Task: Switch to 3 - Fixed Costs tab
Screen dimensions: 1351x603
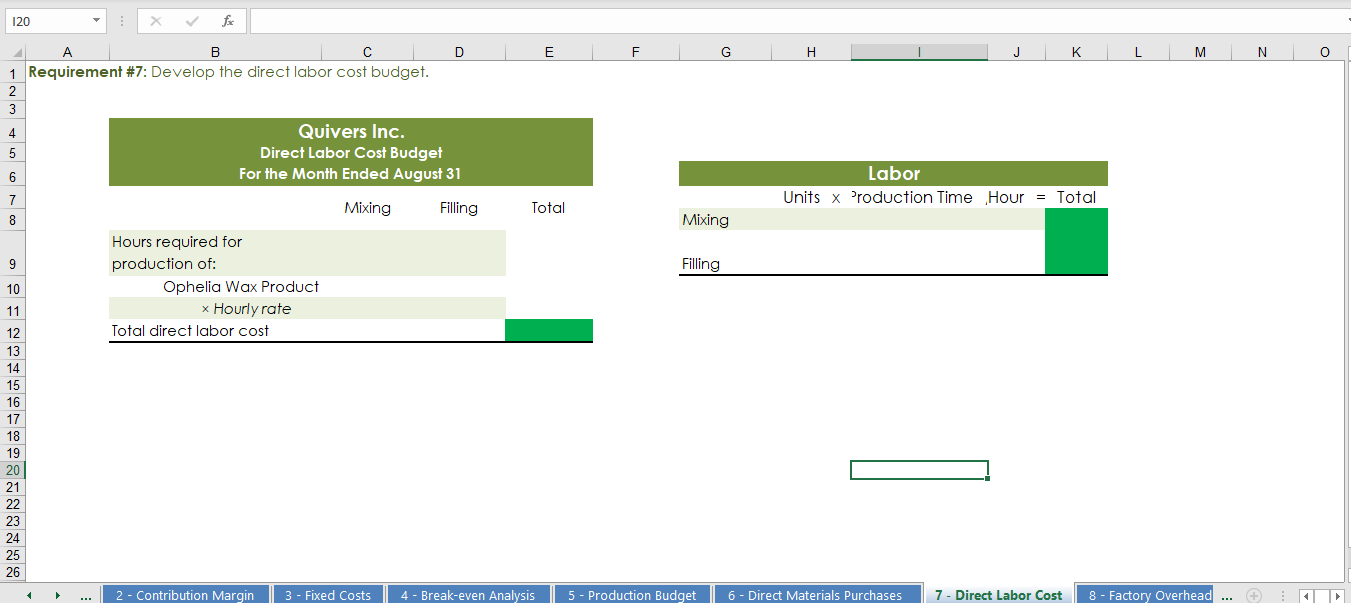Action: pyautogui.click(x=328, y=595)
